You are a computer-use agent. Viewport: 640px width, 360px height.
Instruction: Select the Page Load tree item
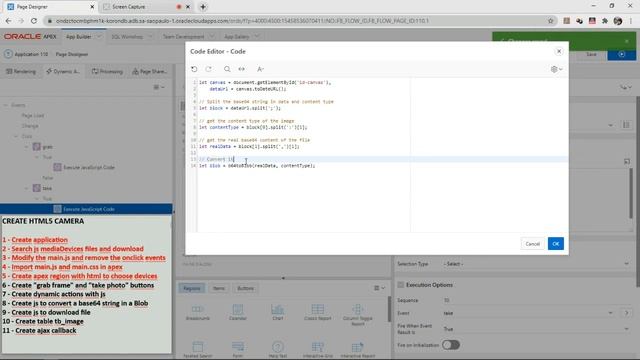tap(33, 116)
